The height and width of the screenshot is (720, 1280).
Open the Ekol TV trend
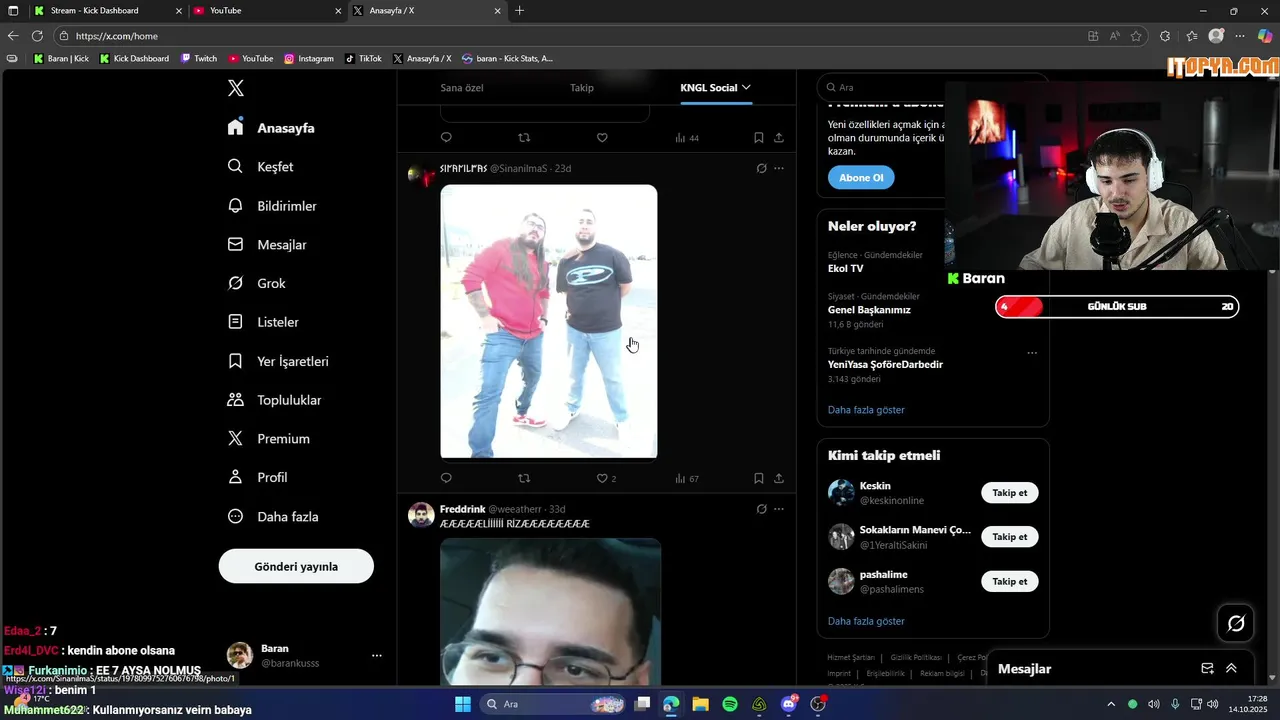[x=846, y=269]
